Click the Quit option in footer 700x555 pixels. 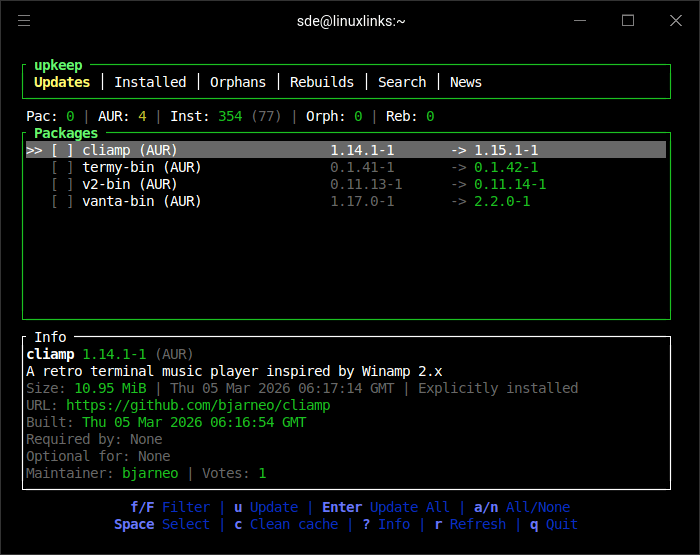[x=561, y=524]
